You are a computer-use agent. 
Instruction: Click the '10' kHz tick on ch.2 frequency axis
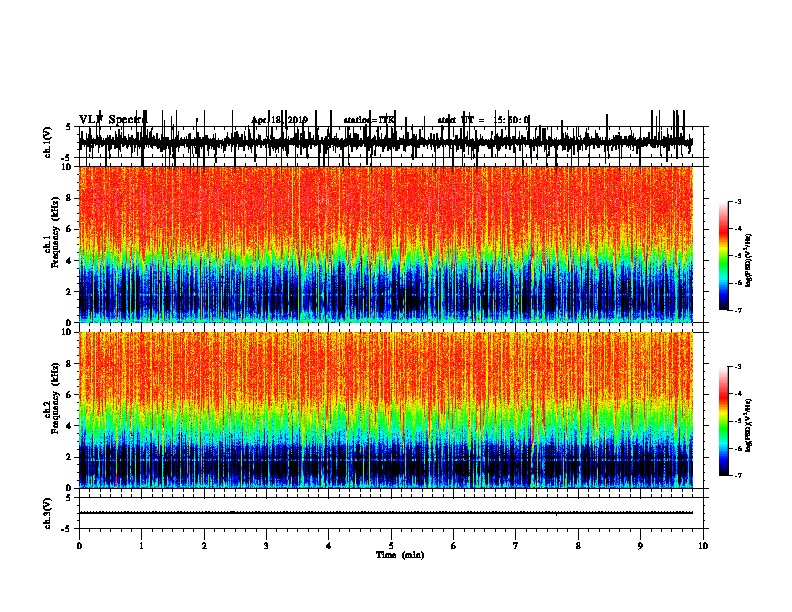tap(67, 332)
